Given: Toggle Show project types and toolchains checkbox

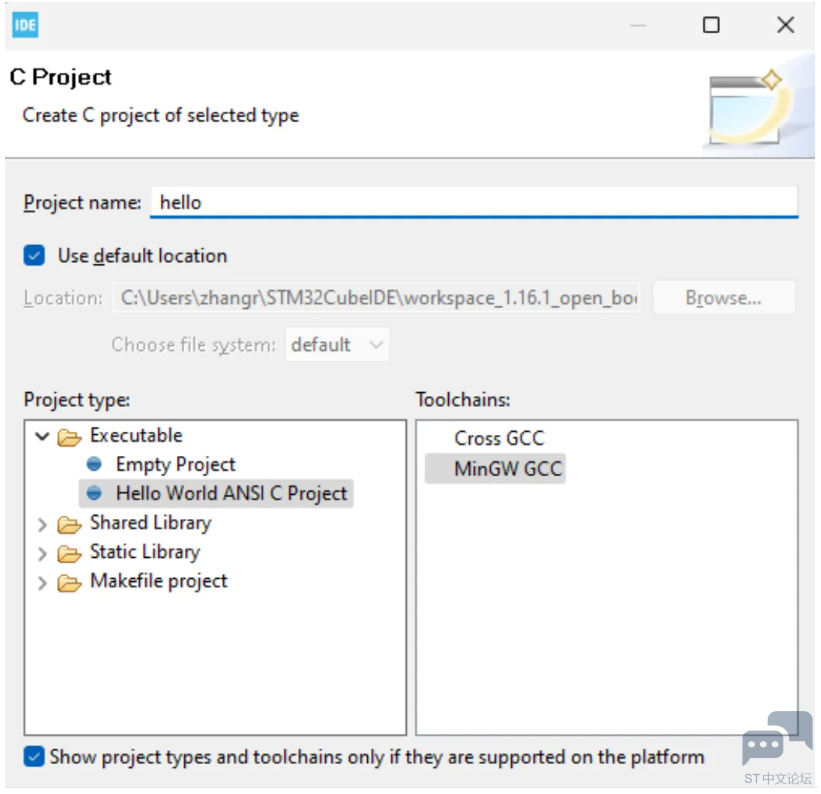Looking at the screenshot, I should click(x=35, y=757).
